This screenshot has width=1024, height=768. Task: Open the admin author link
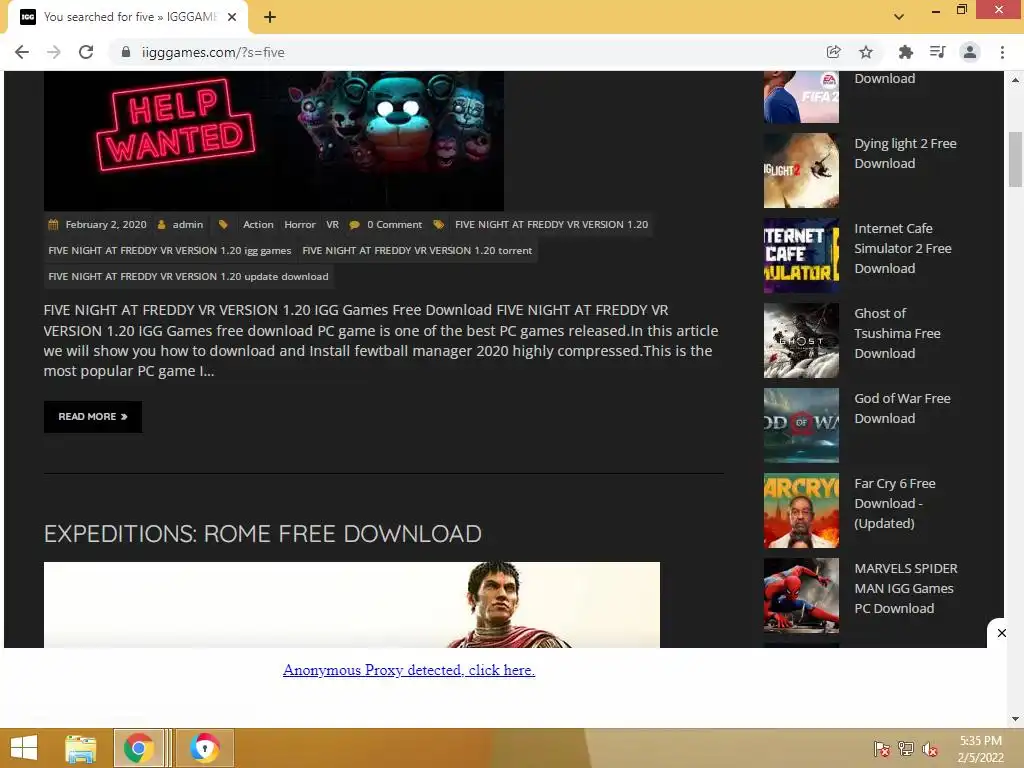pos(187,225)
